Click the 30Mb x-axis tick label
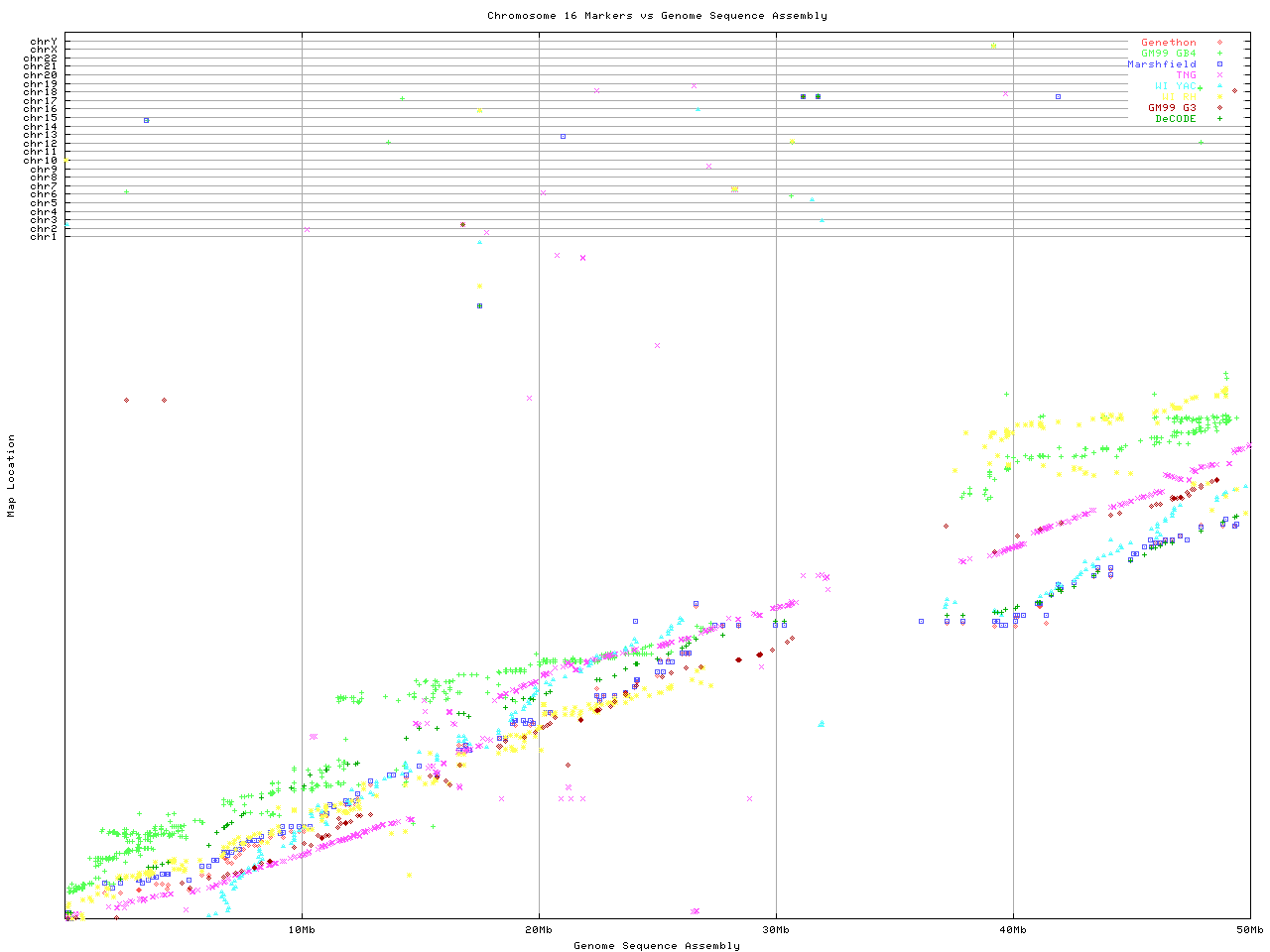Image resolution: width=1270 pixels, height=952 pixels. (776, 930)
